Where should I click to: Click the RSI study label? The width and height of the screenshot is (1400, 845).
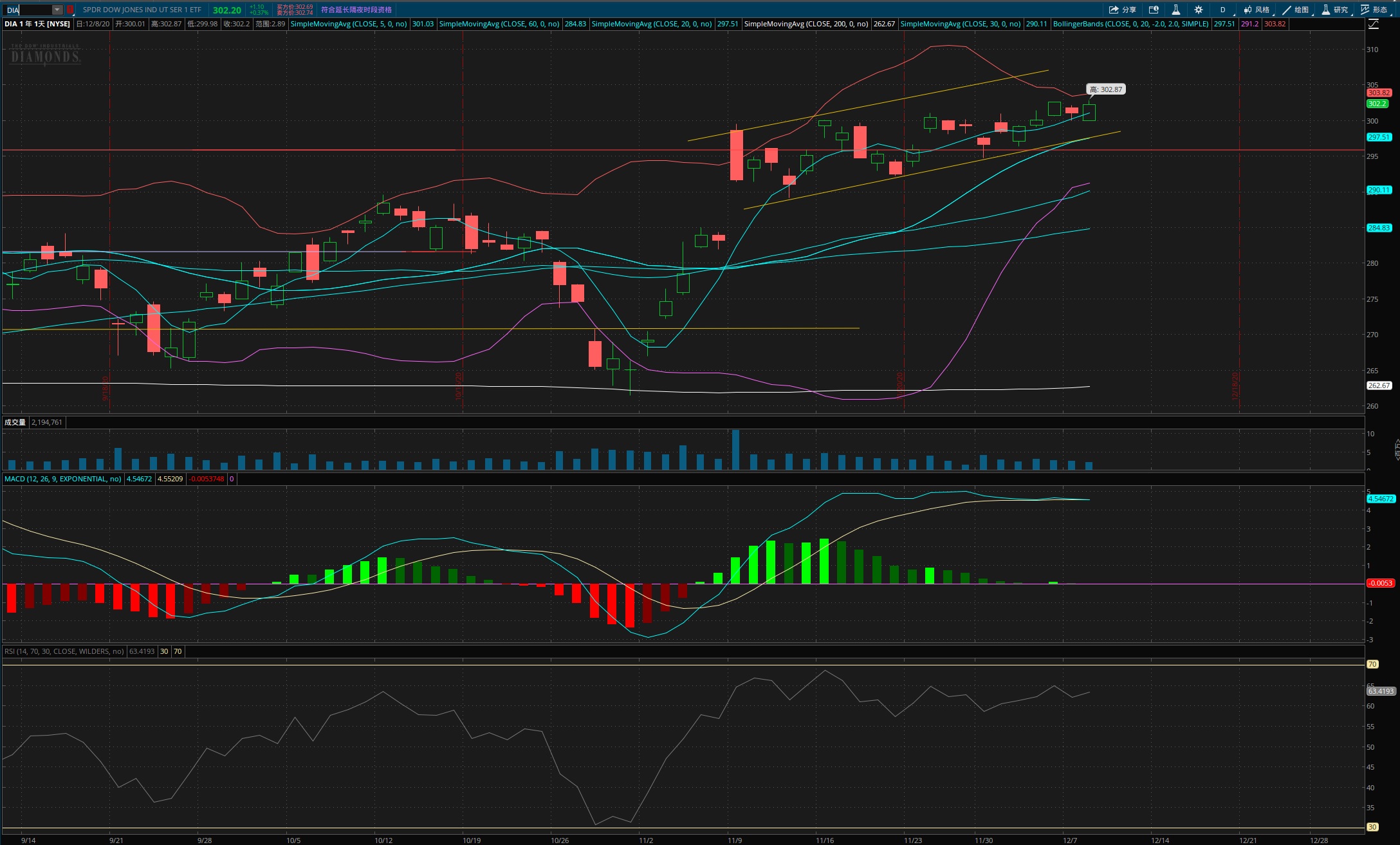coord(64,651)
